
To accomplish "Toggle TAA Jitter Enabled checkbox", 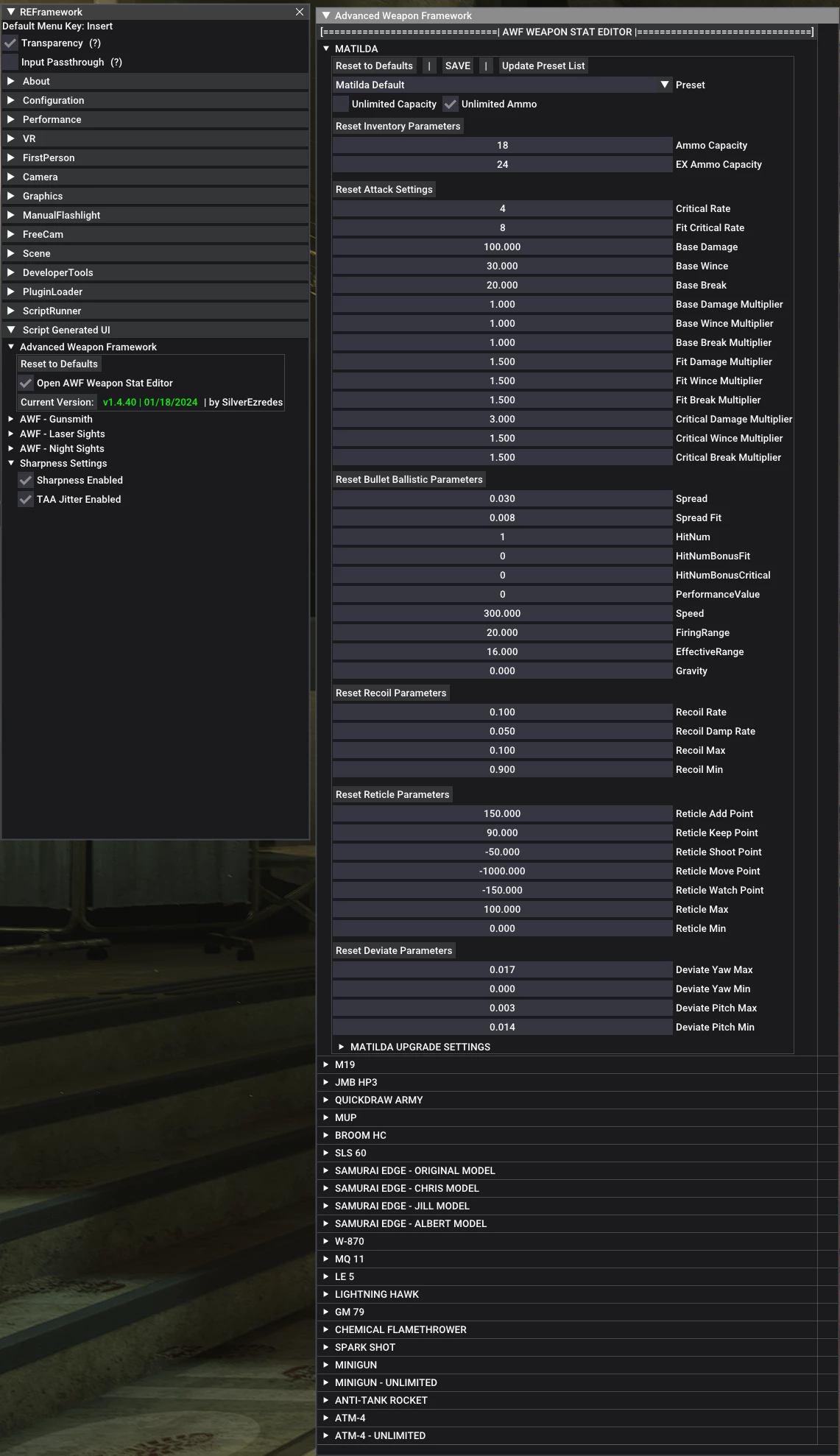I will tap(26, 499).
